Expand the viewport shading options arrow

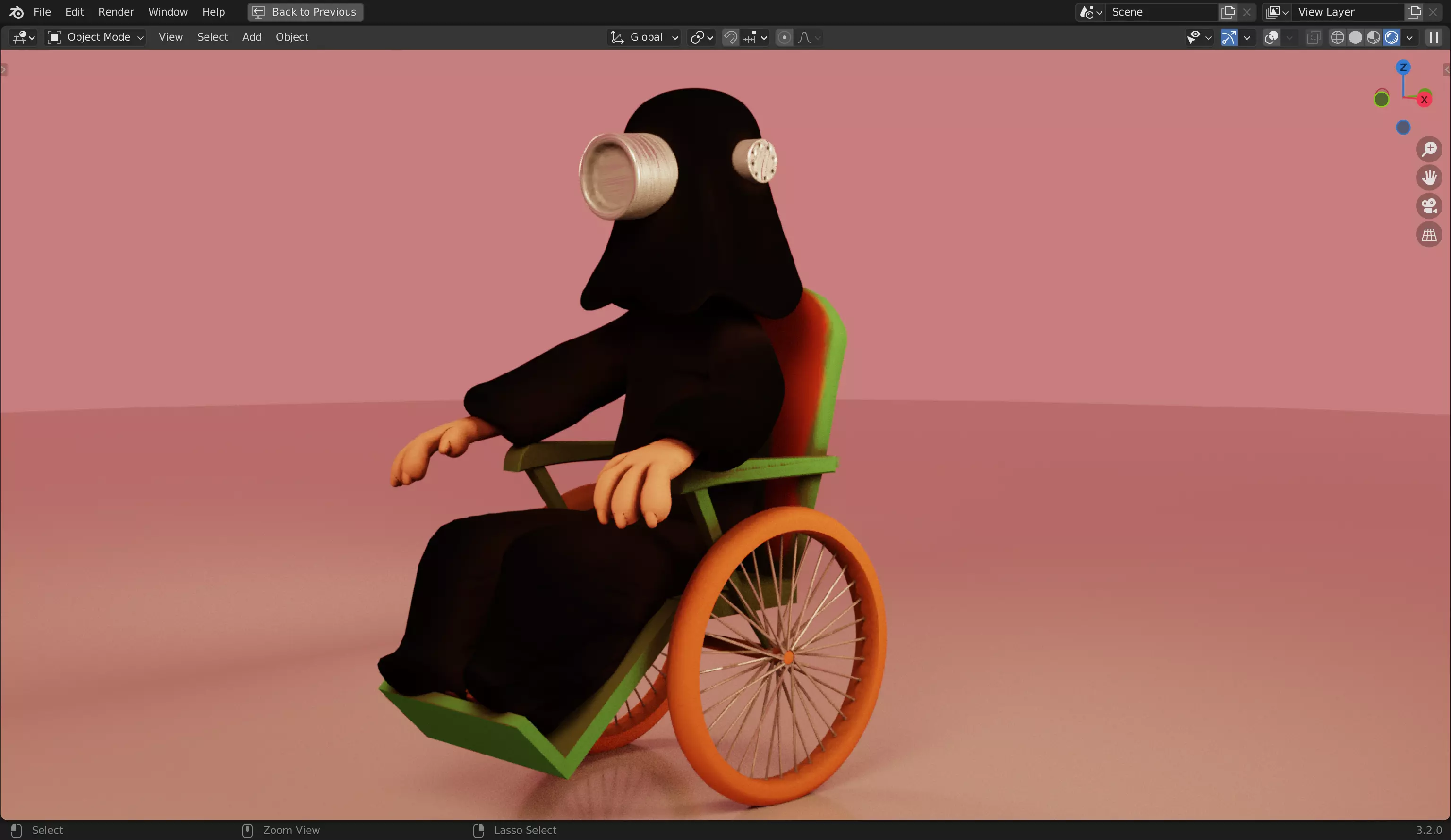coord(1409,37)
